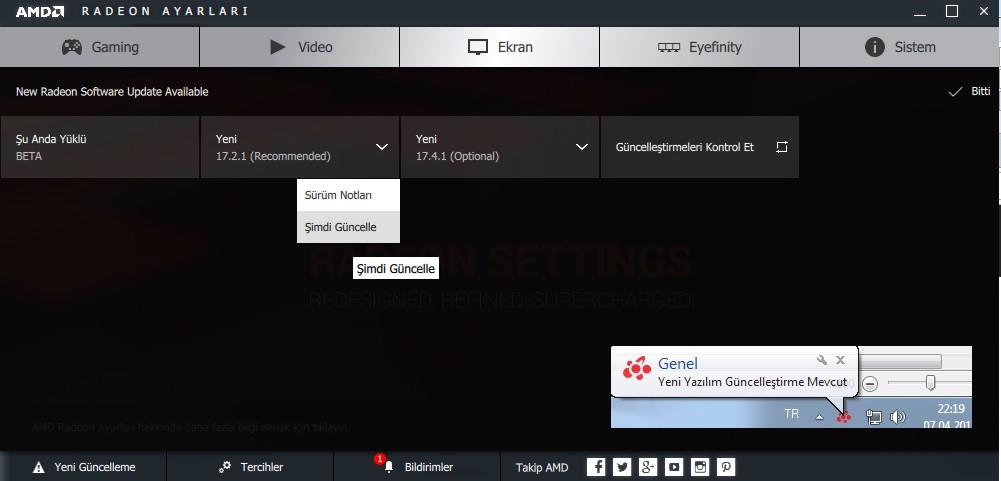Click the Takip AMD label
This screenshot has width=1001, height=481.
[542, 468]
